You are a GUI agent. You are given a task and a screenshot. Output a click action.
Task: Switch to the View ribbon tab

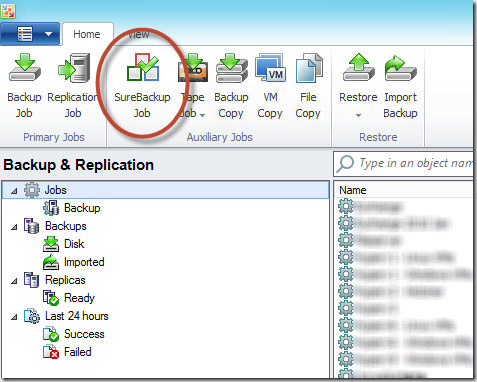[139, 34]
